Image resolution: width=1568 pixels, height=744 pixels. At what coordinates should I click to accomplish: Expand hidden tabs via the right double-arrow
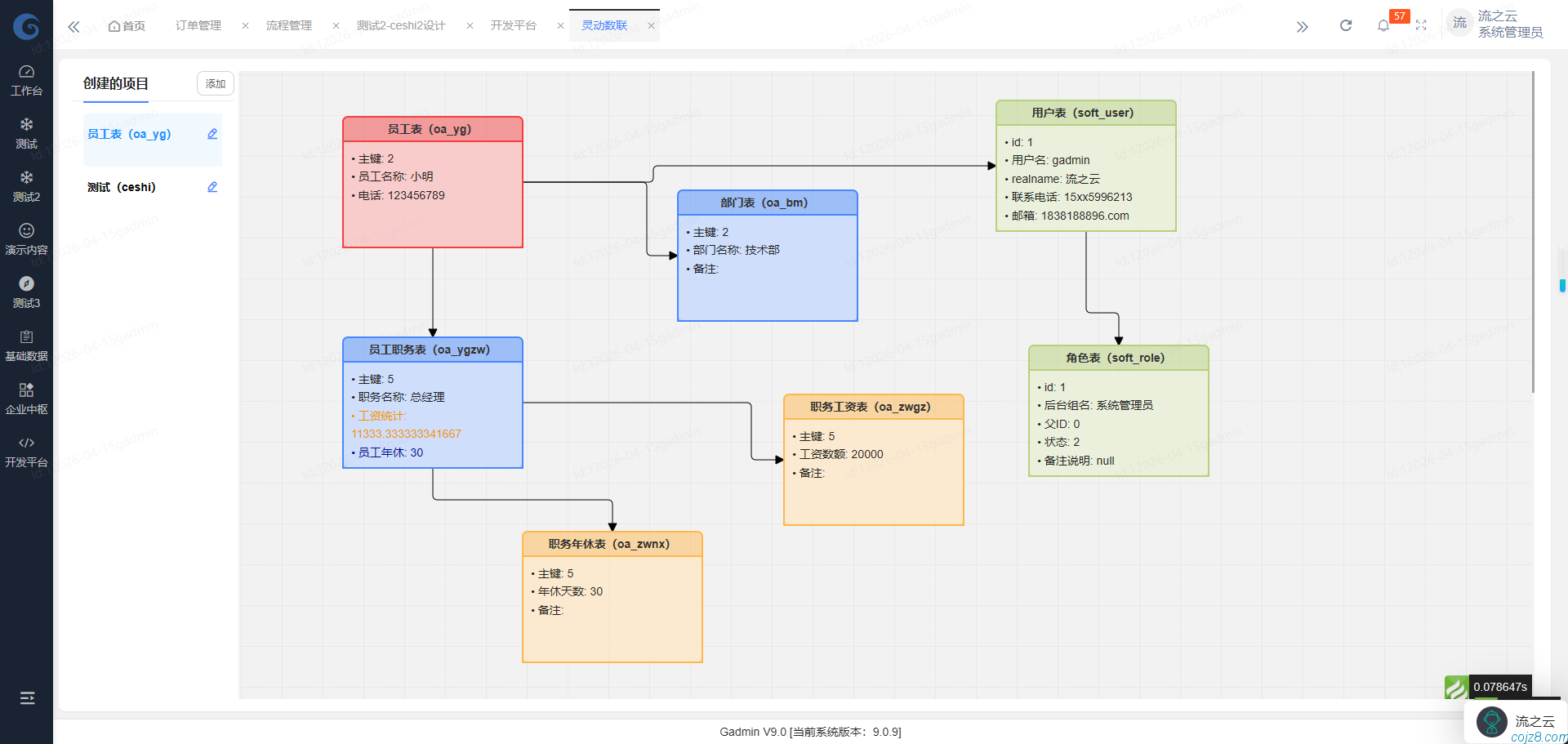(x=1302, y=25)
